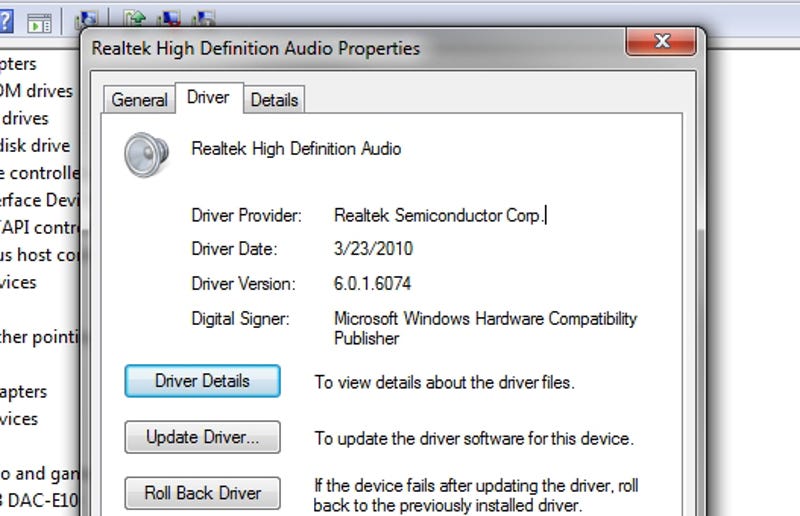The height and width of the screenshot is (516, 800).
Task: Click 'To update the driver software for this device.' text
Action: (x=474, y=438)
